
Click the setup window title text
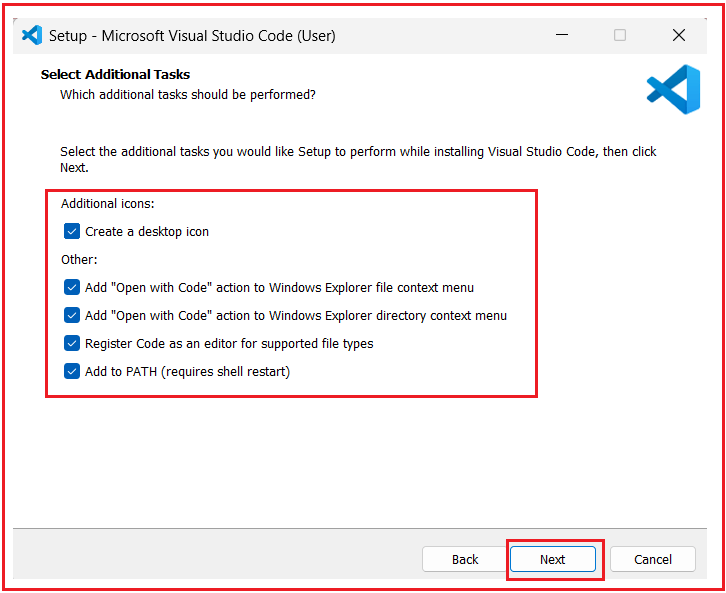click(x=192, y=36)
